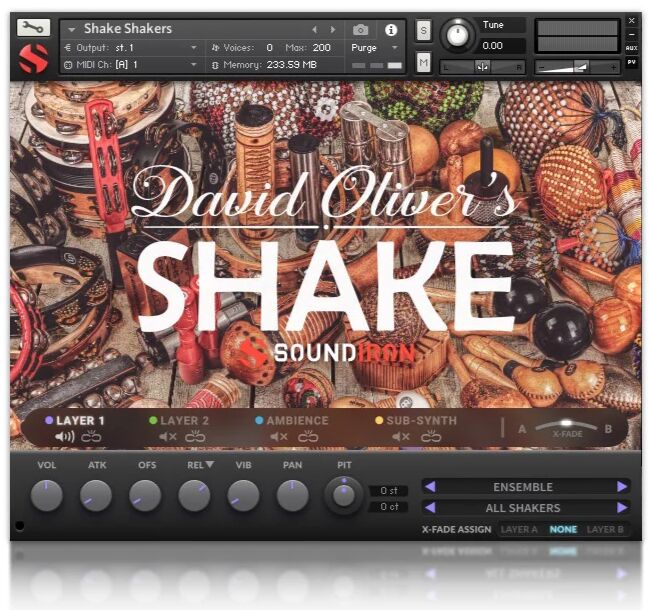Open the REL knob mode dropdown arrow
The image size is (649, 610).
(x=211, y=465)
